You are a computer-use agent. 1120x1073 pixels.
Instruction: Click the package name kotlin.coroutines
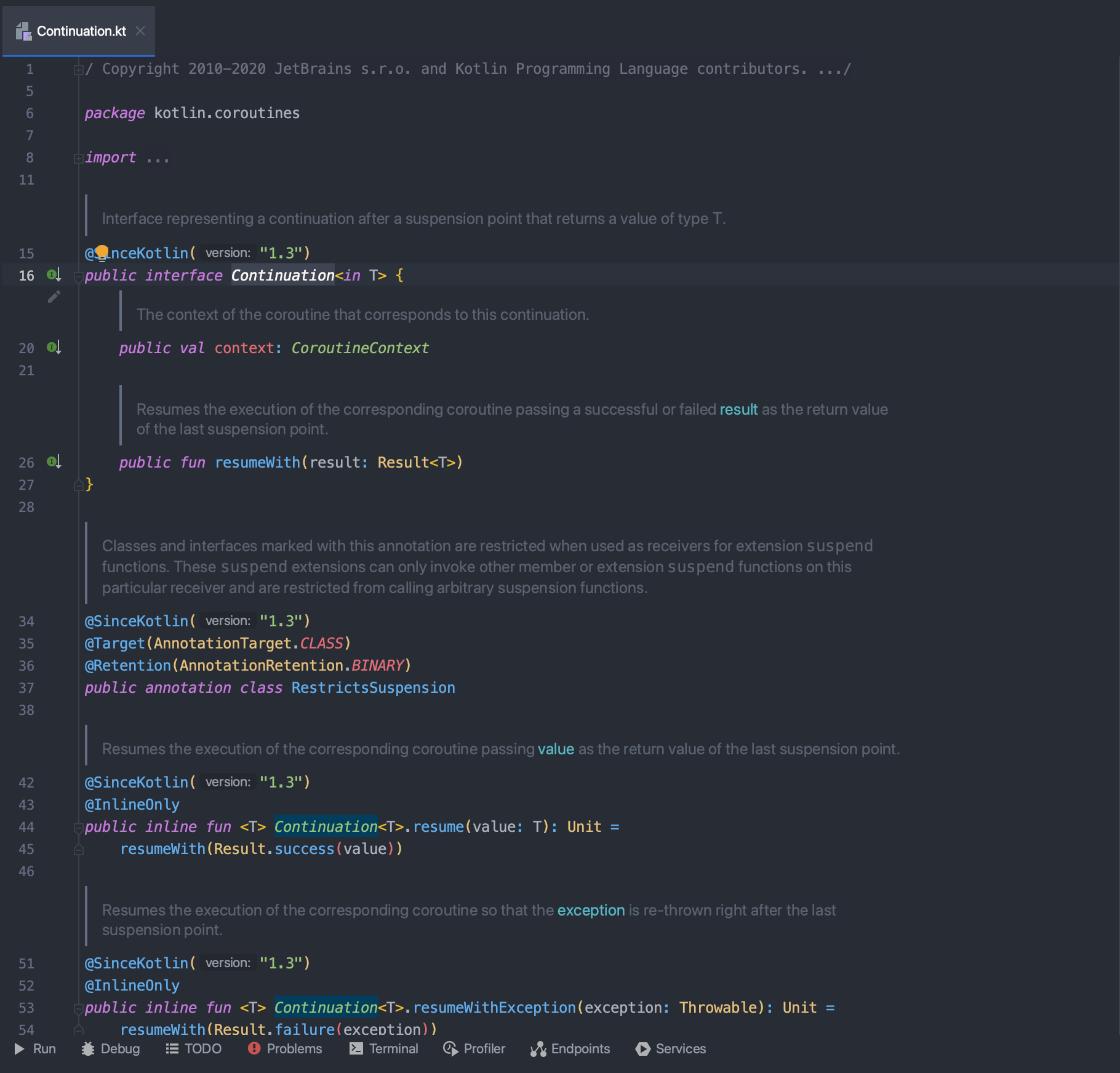click(x=226, y=113)
